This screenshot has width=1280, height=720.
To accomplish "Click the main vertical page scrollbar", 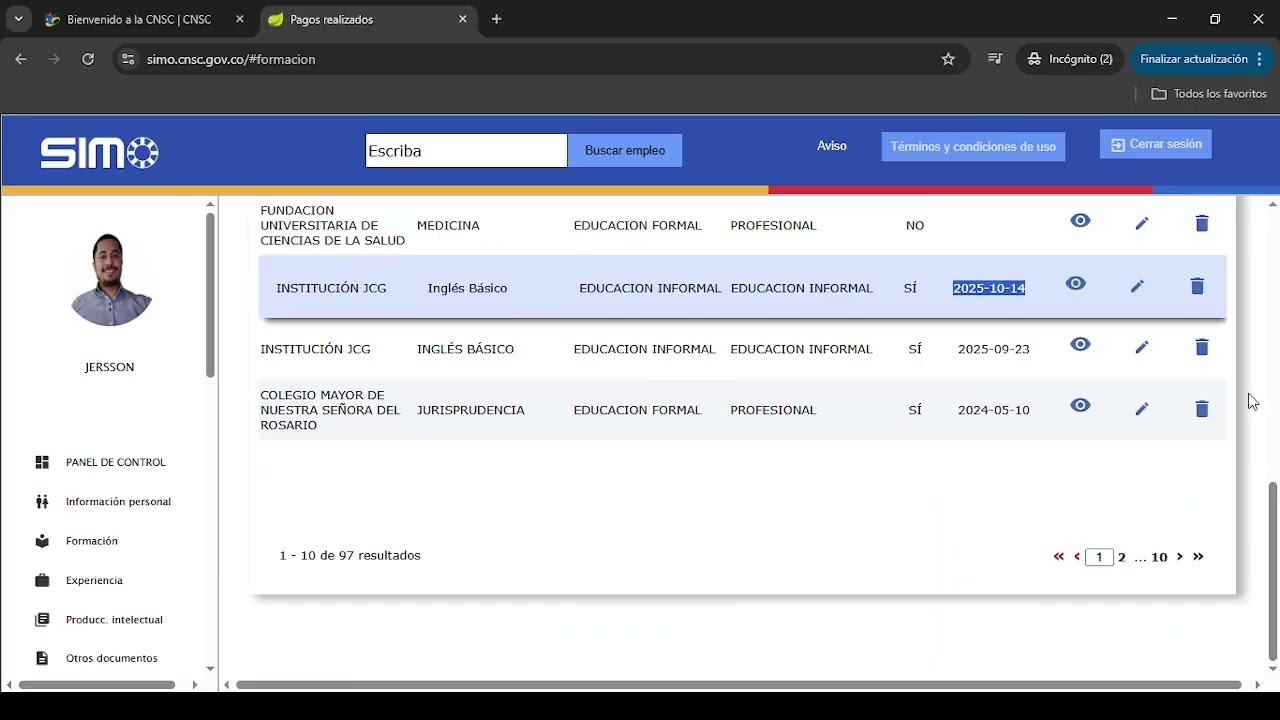I will (1272, 571).
